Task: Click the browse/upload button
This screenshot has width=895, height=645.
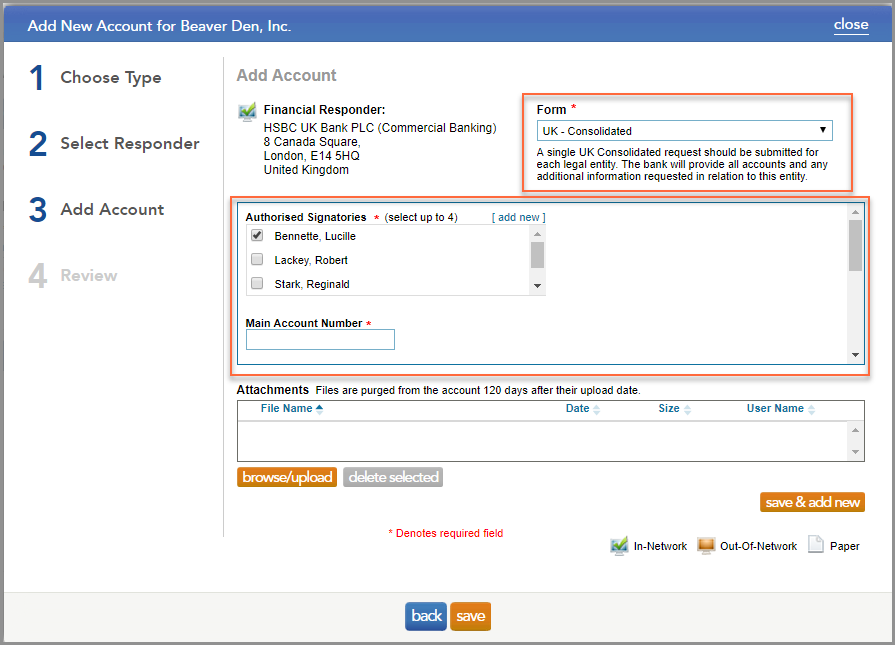Action: [287, 477]
